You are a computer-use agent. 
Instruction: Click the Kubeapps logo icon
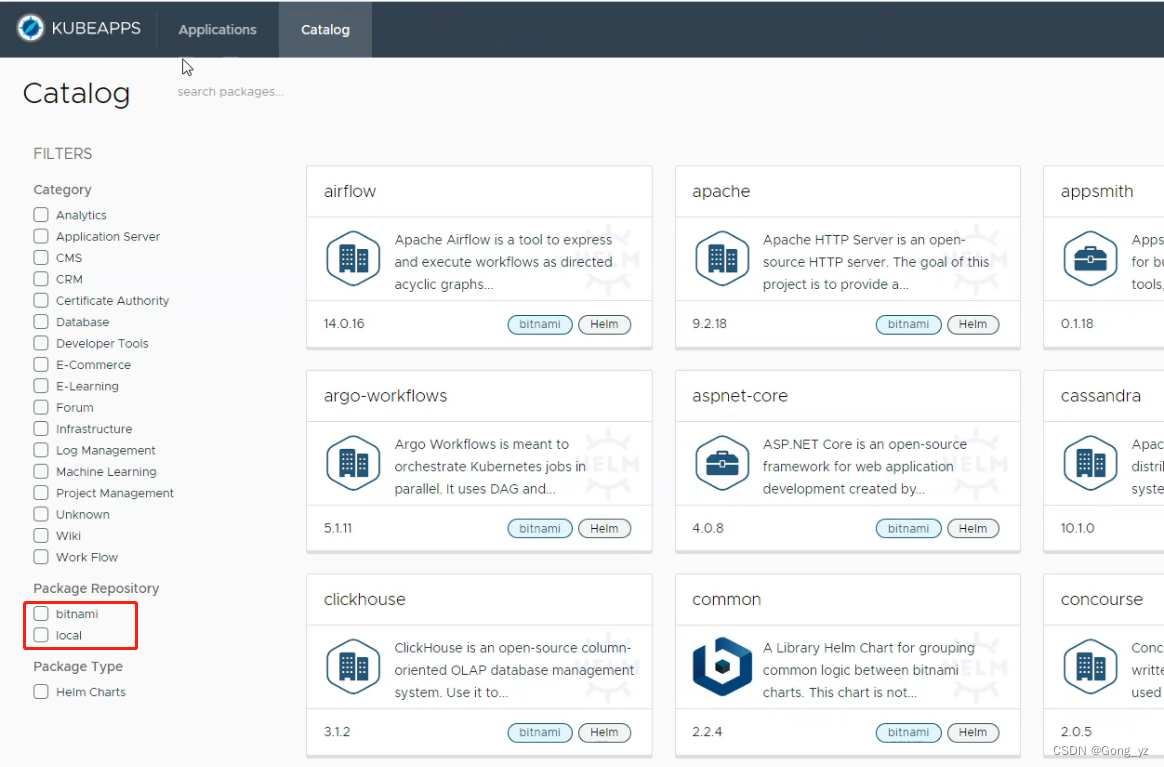[x=31, y=28]
